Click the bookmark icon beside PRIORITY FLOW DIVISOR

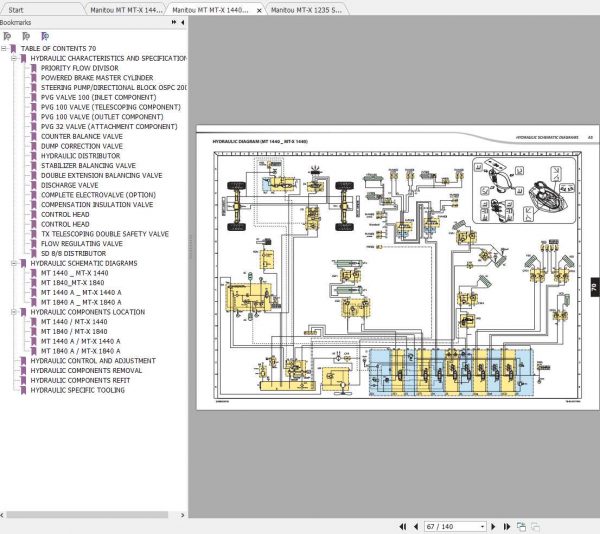pyautogui.click(x=34, y=68)
